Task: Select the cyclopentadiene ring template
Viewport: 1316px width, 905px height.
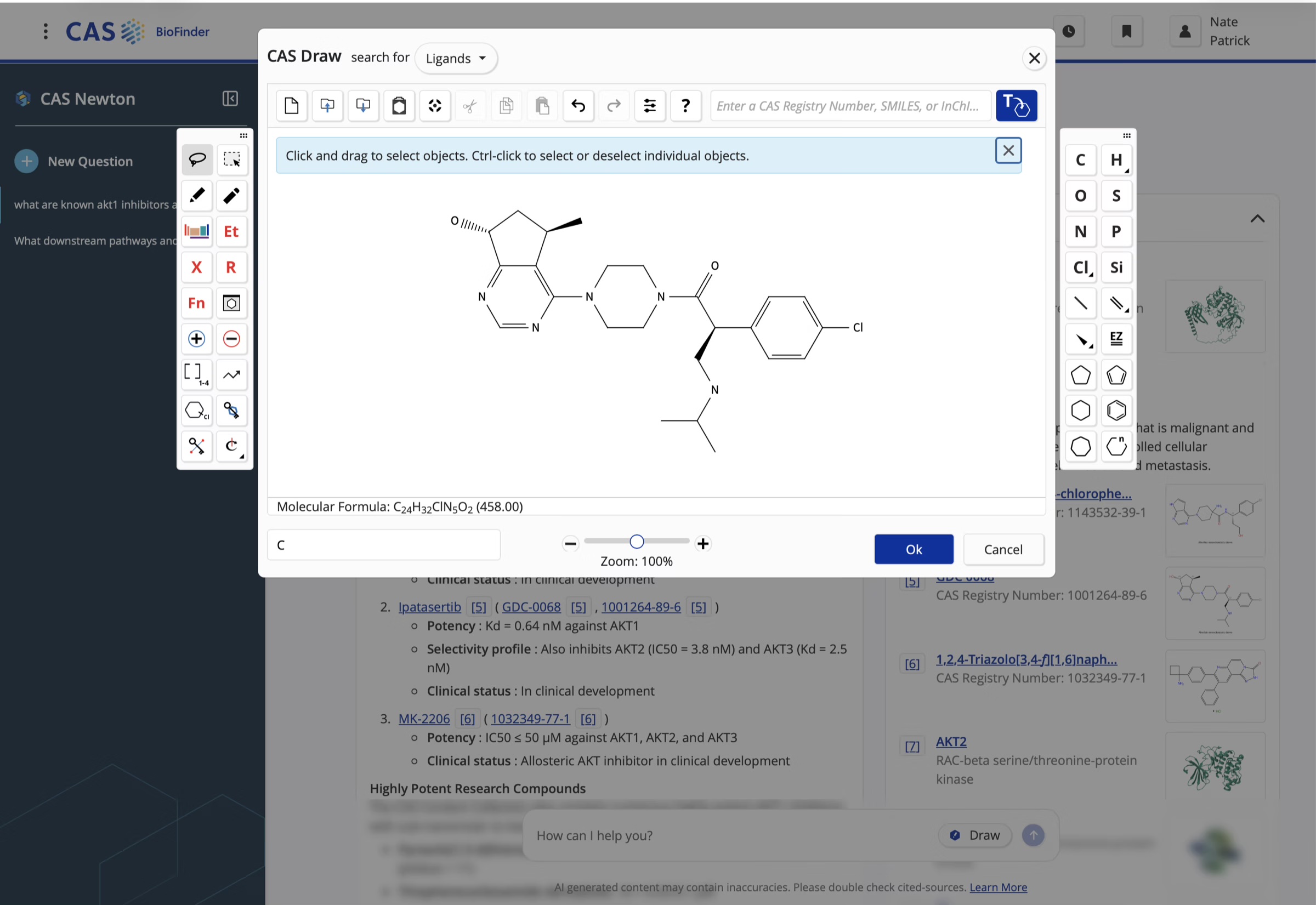Action: pyautogui.click(x=1116, y=375)
